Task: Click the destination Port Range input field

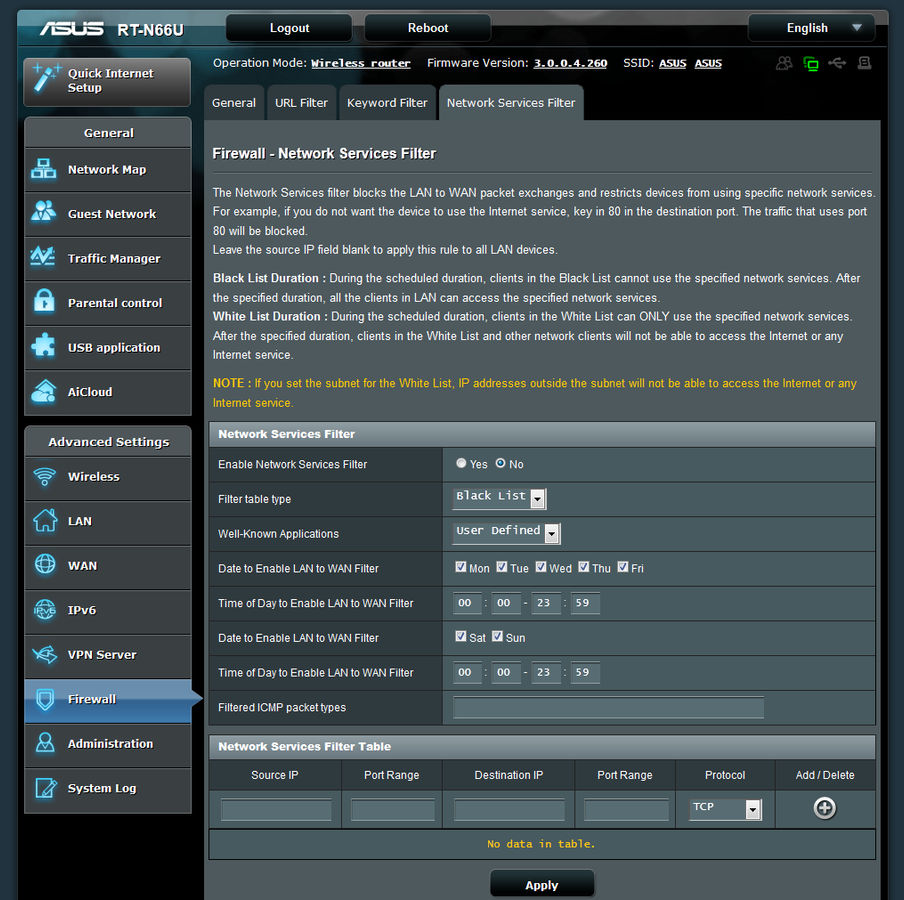Action: click(x=626, y=809)
